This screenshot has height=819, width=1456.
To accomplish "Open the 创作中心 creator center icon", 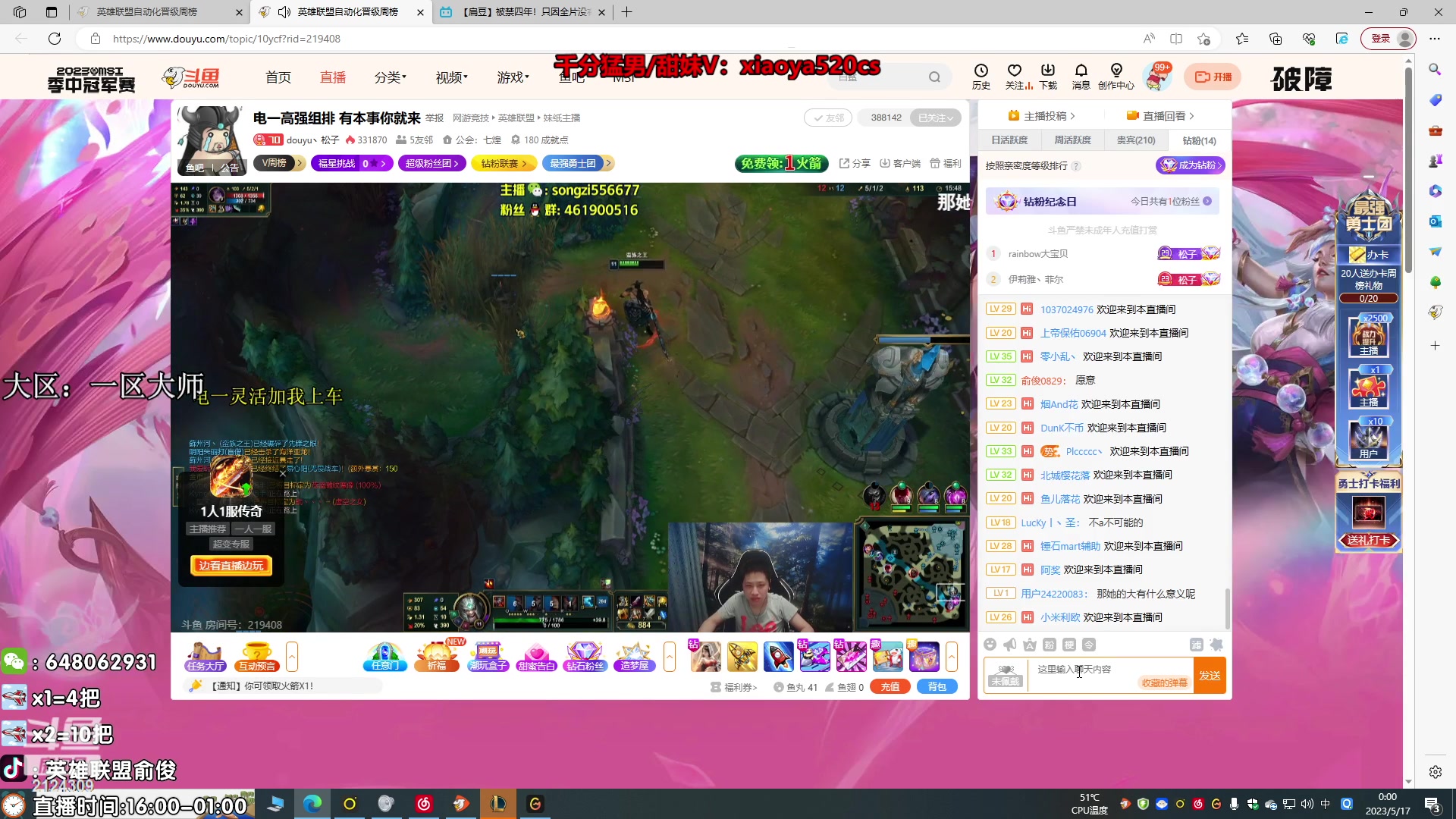I will click(1116, 76).
